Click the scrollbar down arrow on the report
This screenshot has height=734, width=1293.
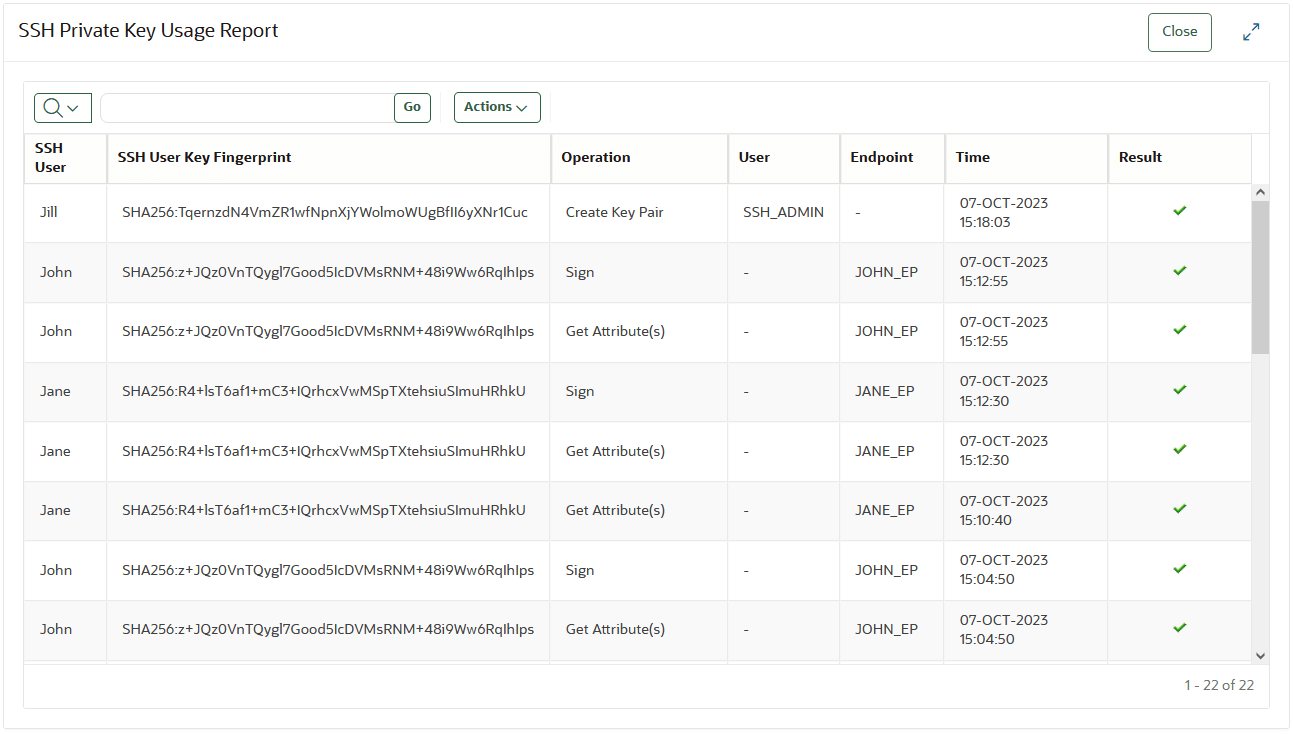[x=1260, y=655]
